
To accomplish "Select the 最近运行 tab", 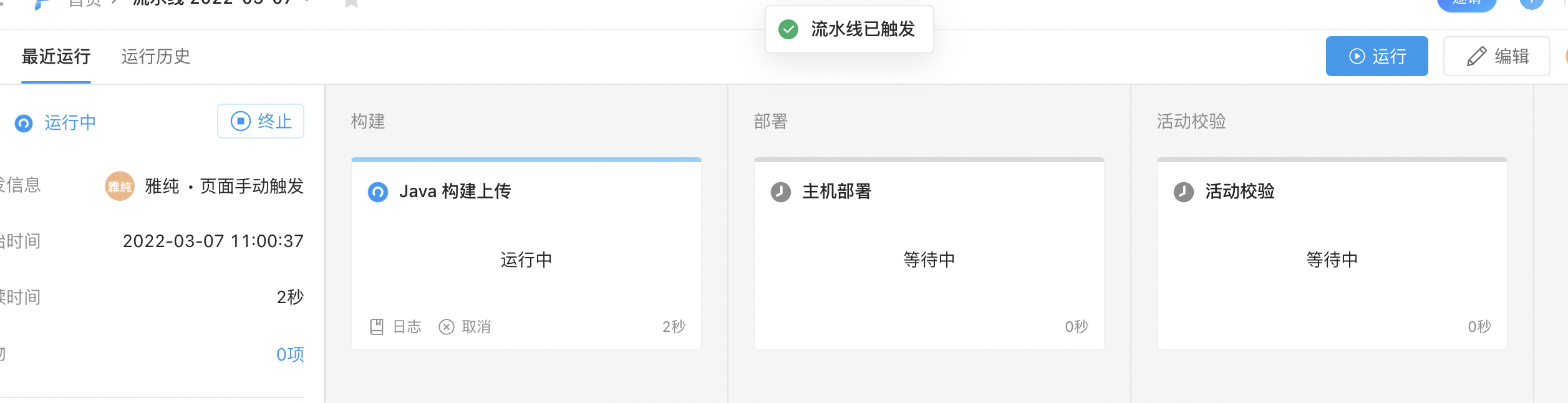I will coord(56,56).
